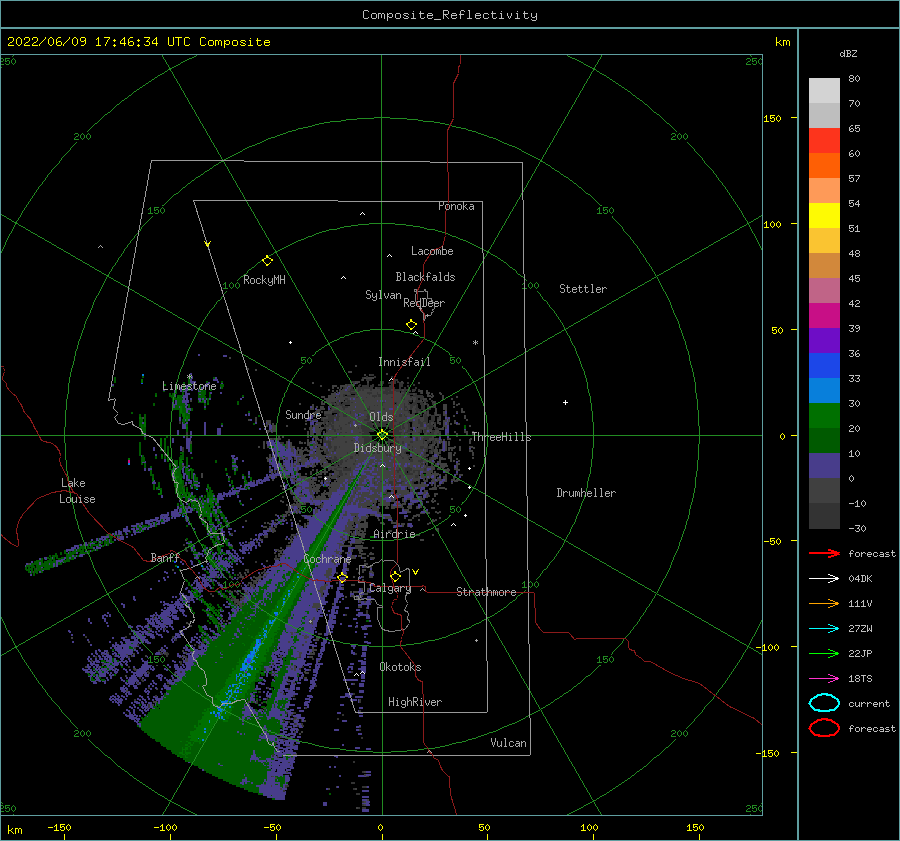Click the 80 value in dBZ legend
This screenshot has width=900, height=841.
[x=854, y=79]
